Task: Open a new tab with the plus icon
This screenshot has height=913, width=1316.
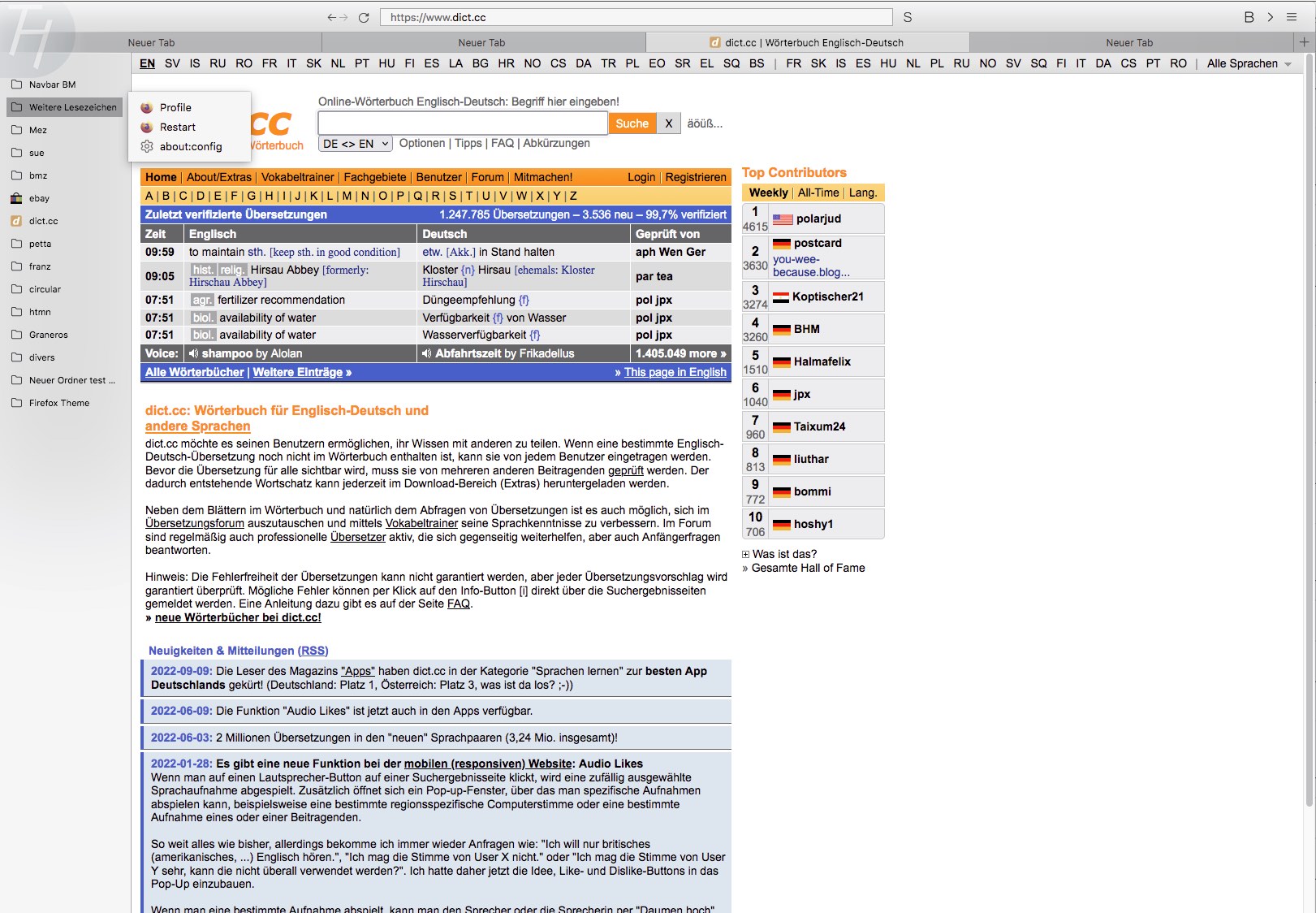Action: pos(1305,42)
